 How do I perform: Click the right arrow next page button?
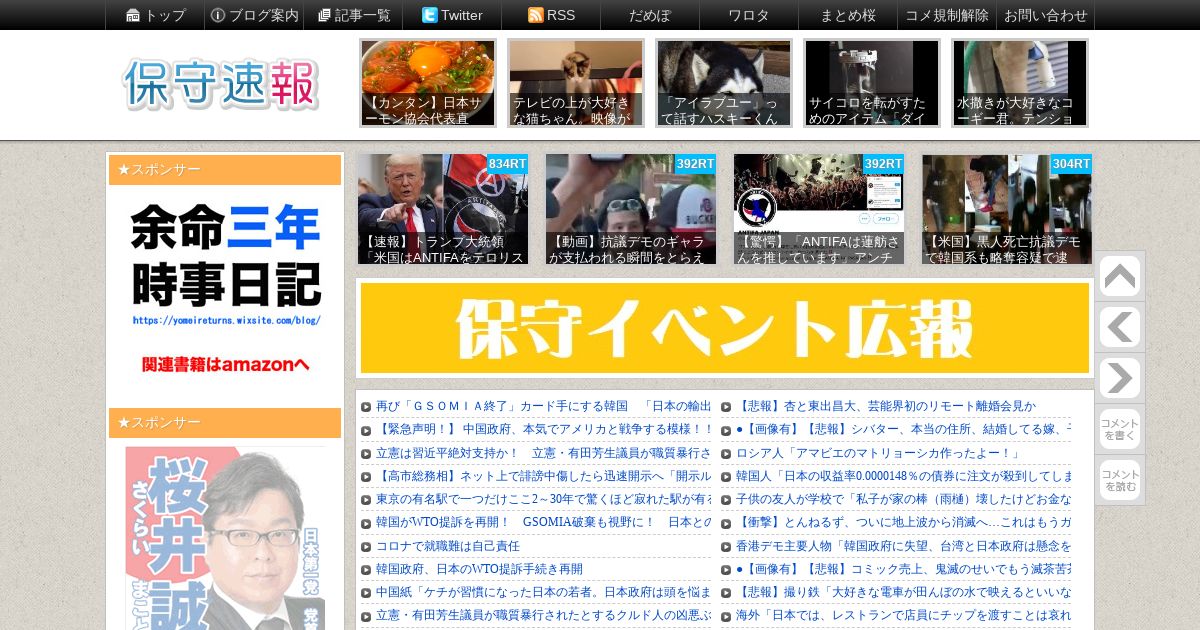coord(1119,378)
